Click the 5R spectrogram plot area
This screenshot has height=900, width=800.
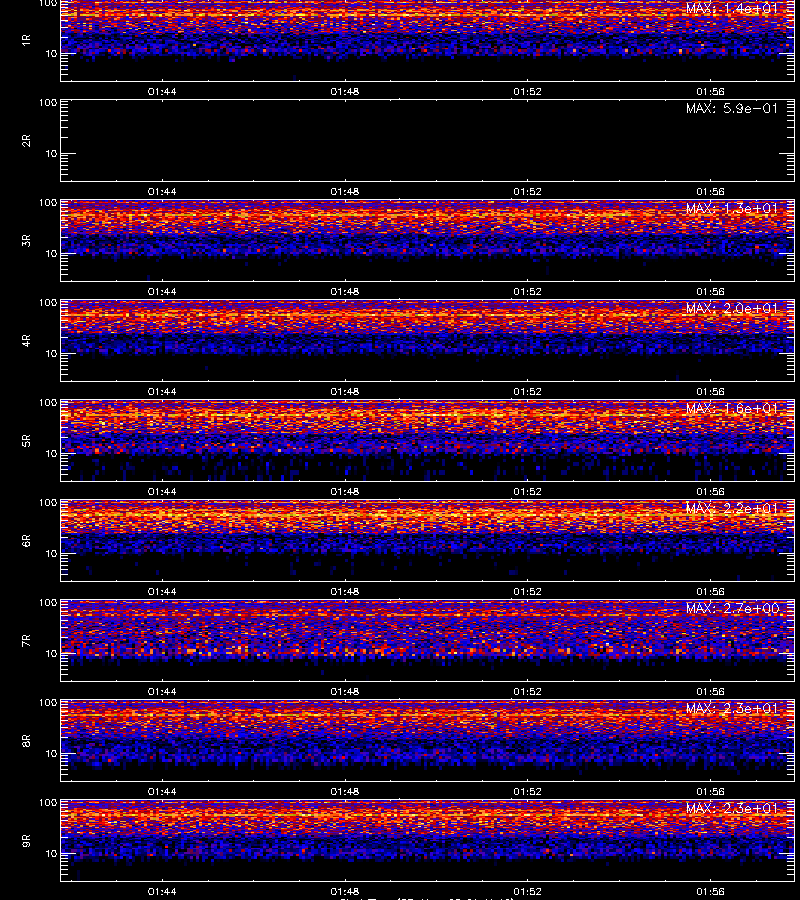[428, 440]
